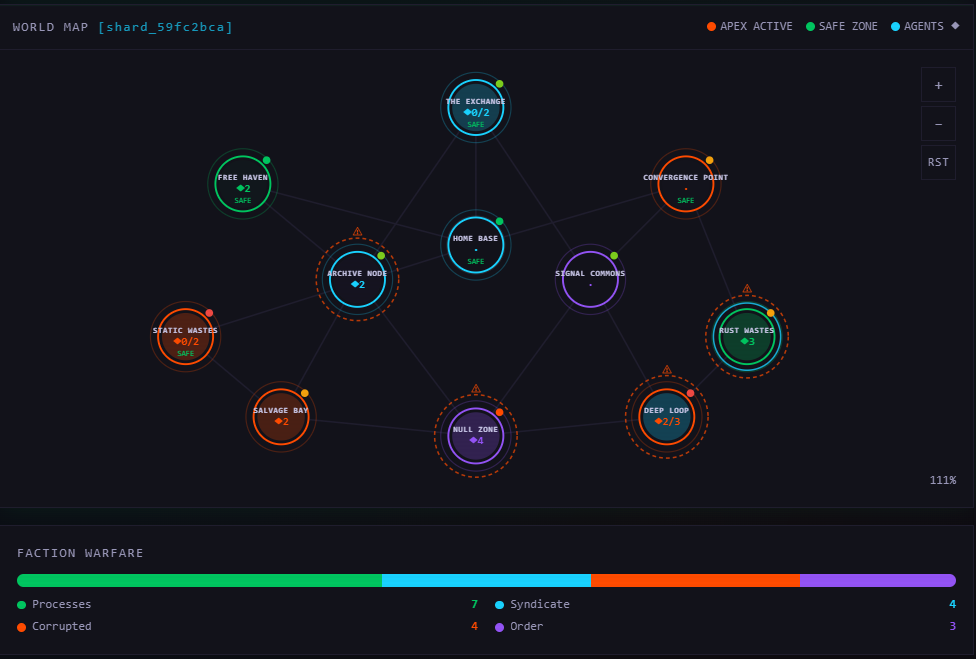This screenshot has width=976, height=659.
Task: Click the zoom in plus button
Action: (938, 85)
